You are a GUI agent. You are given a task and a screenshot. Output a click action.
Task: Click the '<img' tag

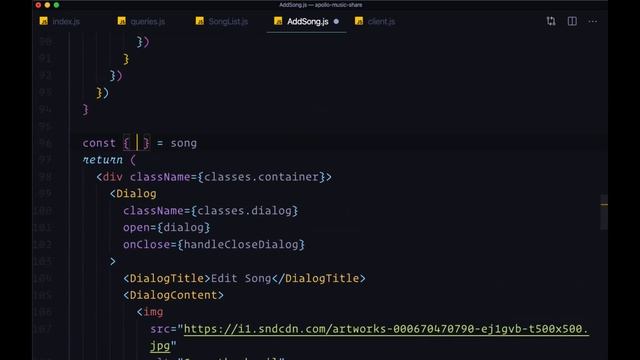pyautogui.click(x=150, y=312)
